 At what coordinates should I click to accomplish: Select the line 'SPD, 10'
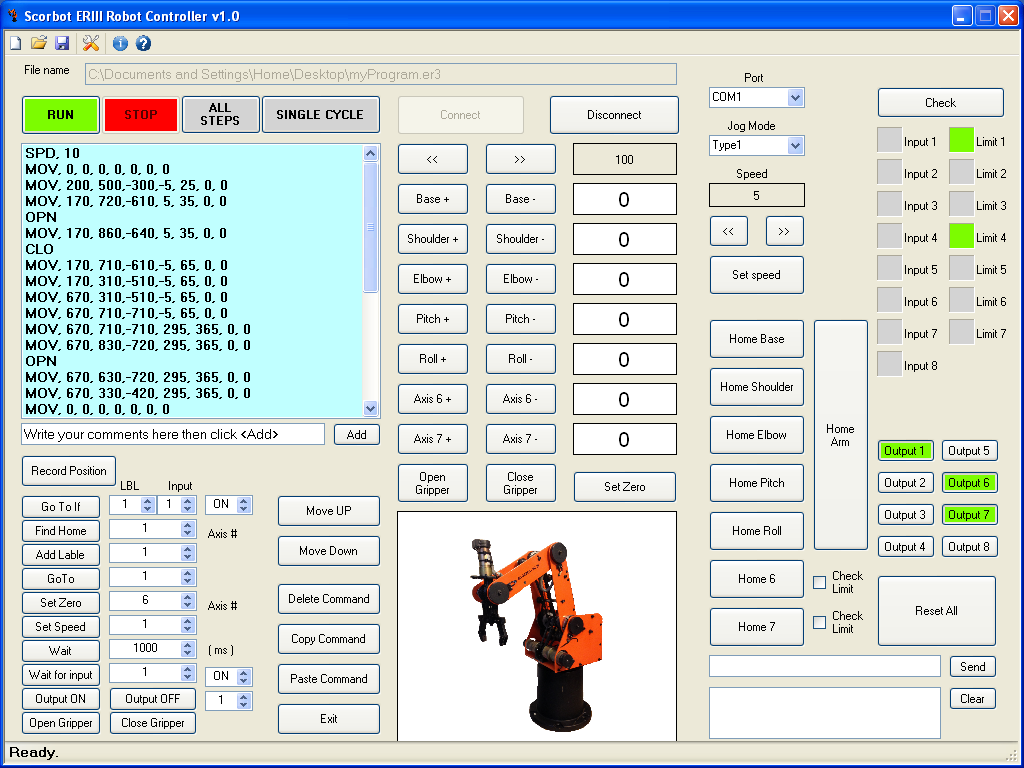point(52,153)
